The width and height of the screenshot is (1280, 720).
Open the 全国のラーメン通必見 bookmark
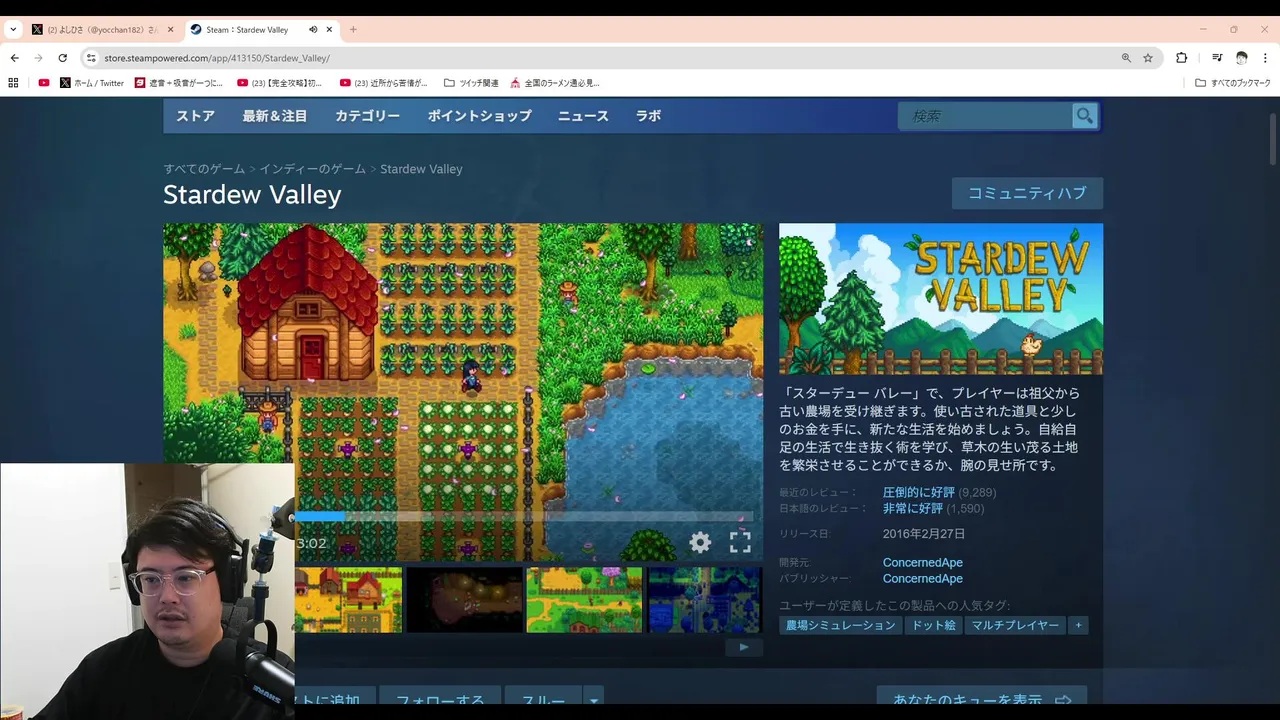click(555, 83)
